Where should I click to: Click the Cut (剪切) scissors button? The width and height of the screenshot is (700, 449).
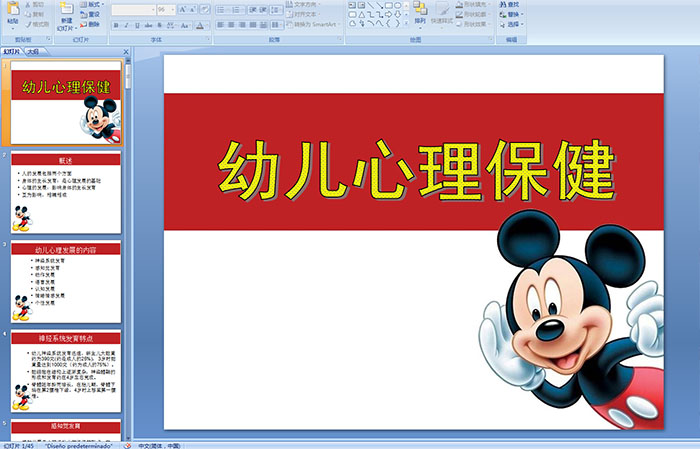(x=34, y=5)
